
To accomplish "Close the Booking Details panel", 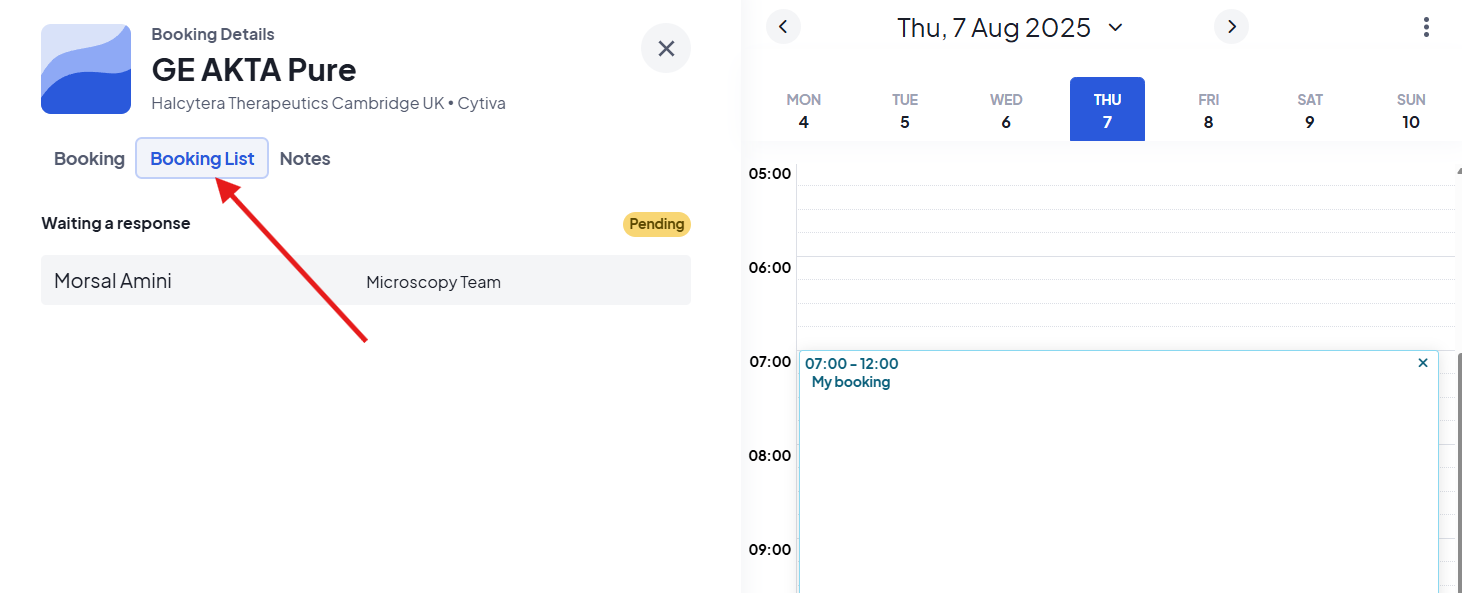I will pos(666,48).
